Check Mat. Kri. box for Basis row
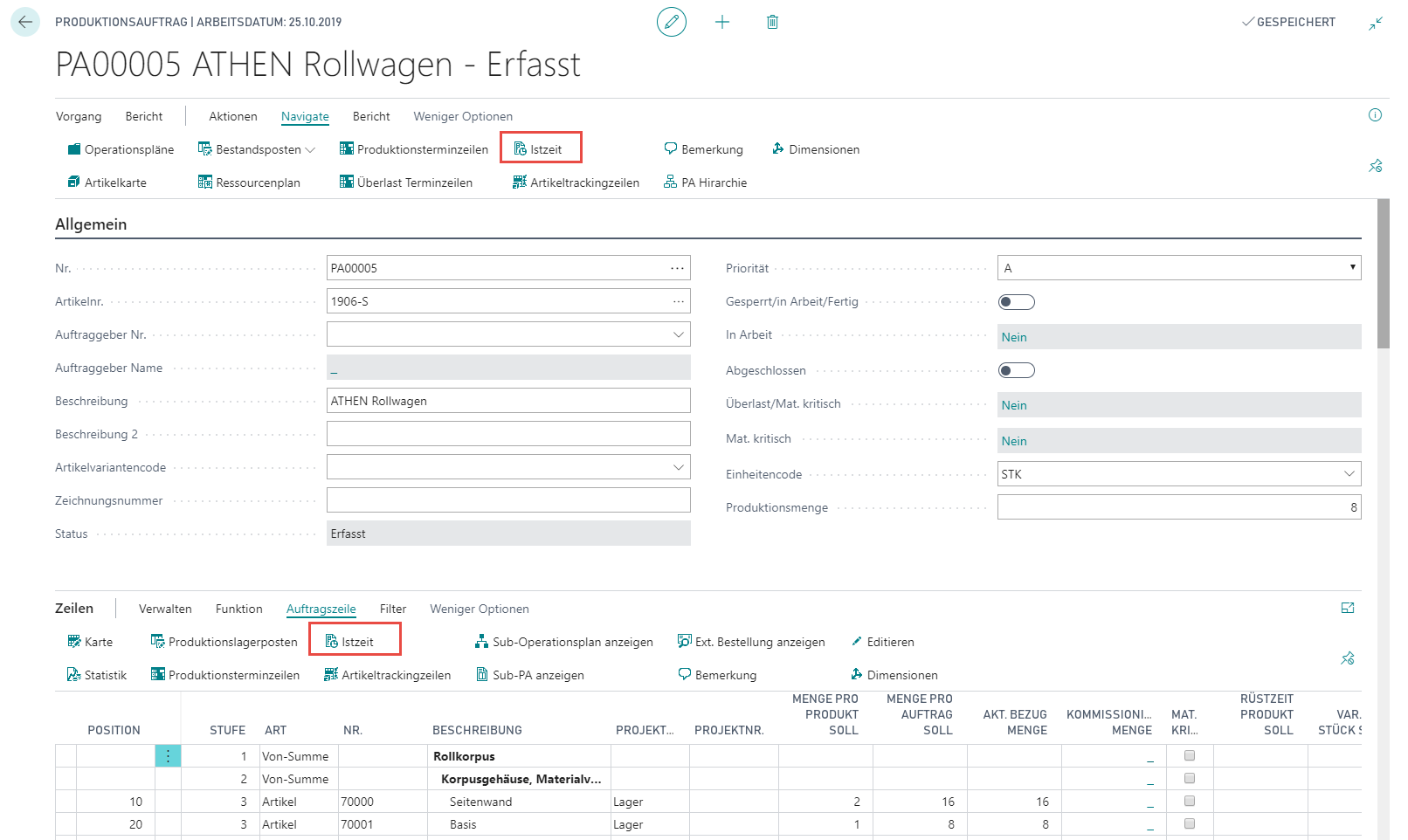This screenshot has height=840, width=1408. coord(1190,823)
